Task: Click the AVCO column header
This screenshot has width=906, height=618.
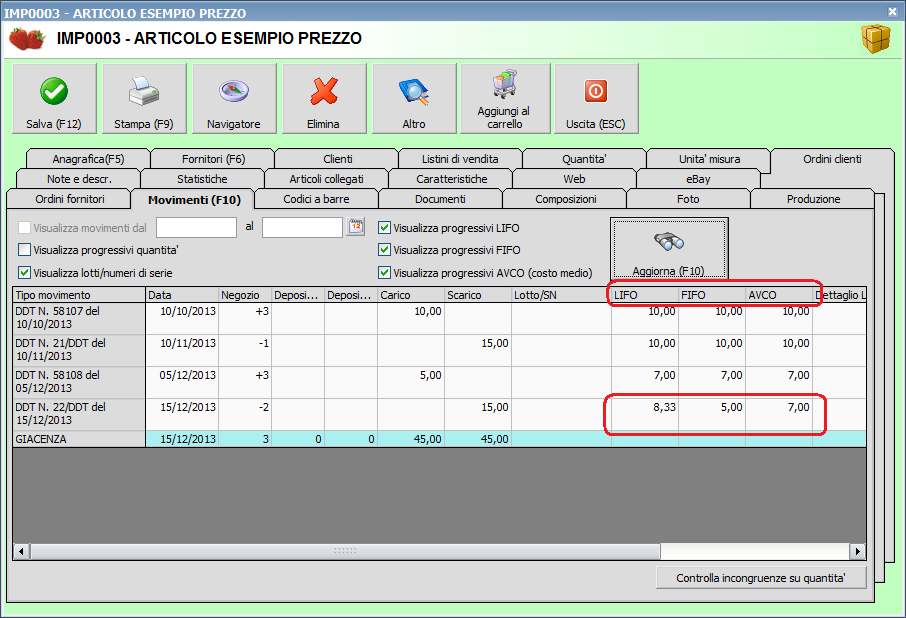Action: tap(779, 295)
